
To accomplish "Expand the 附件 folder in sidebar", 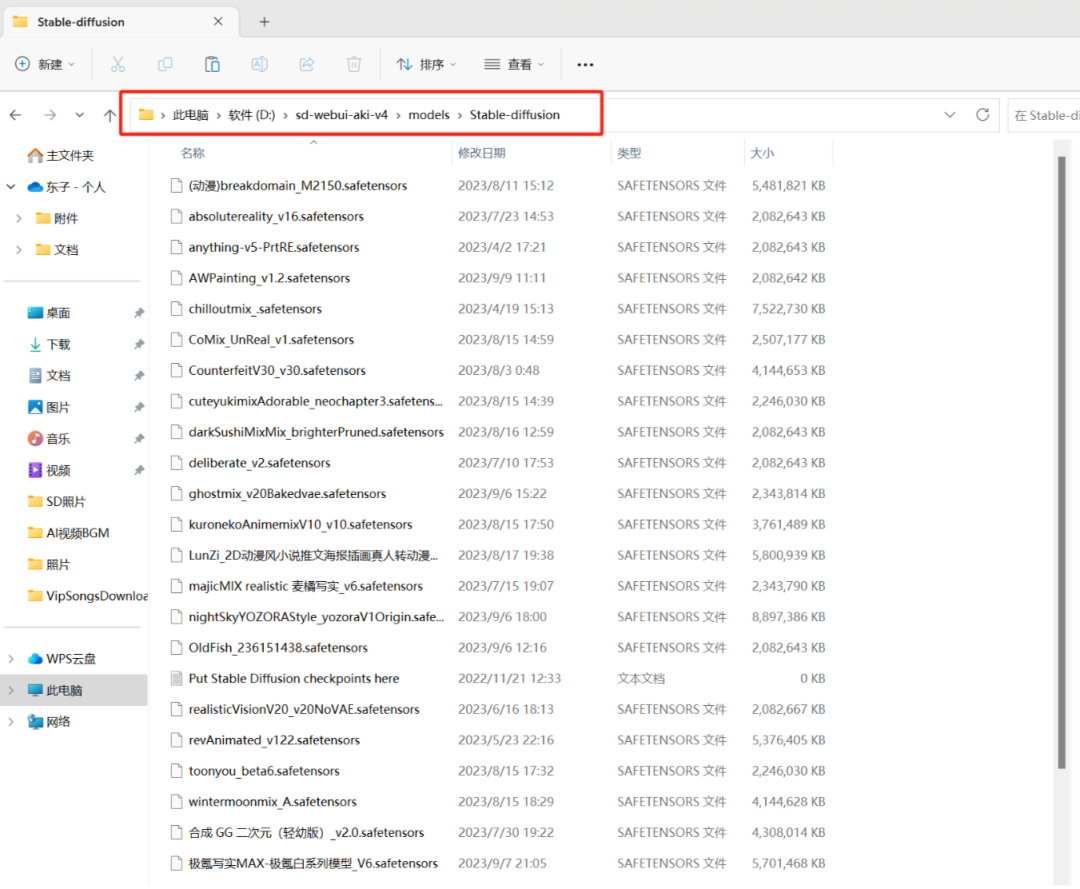I will 19,218.
